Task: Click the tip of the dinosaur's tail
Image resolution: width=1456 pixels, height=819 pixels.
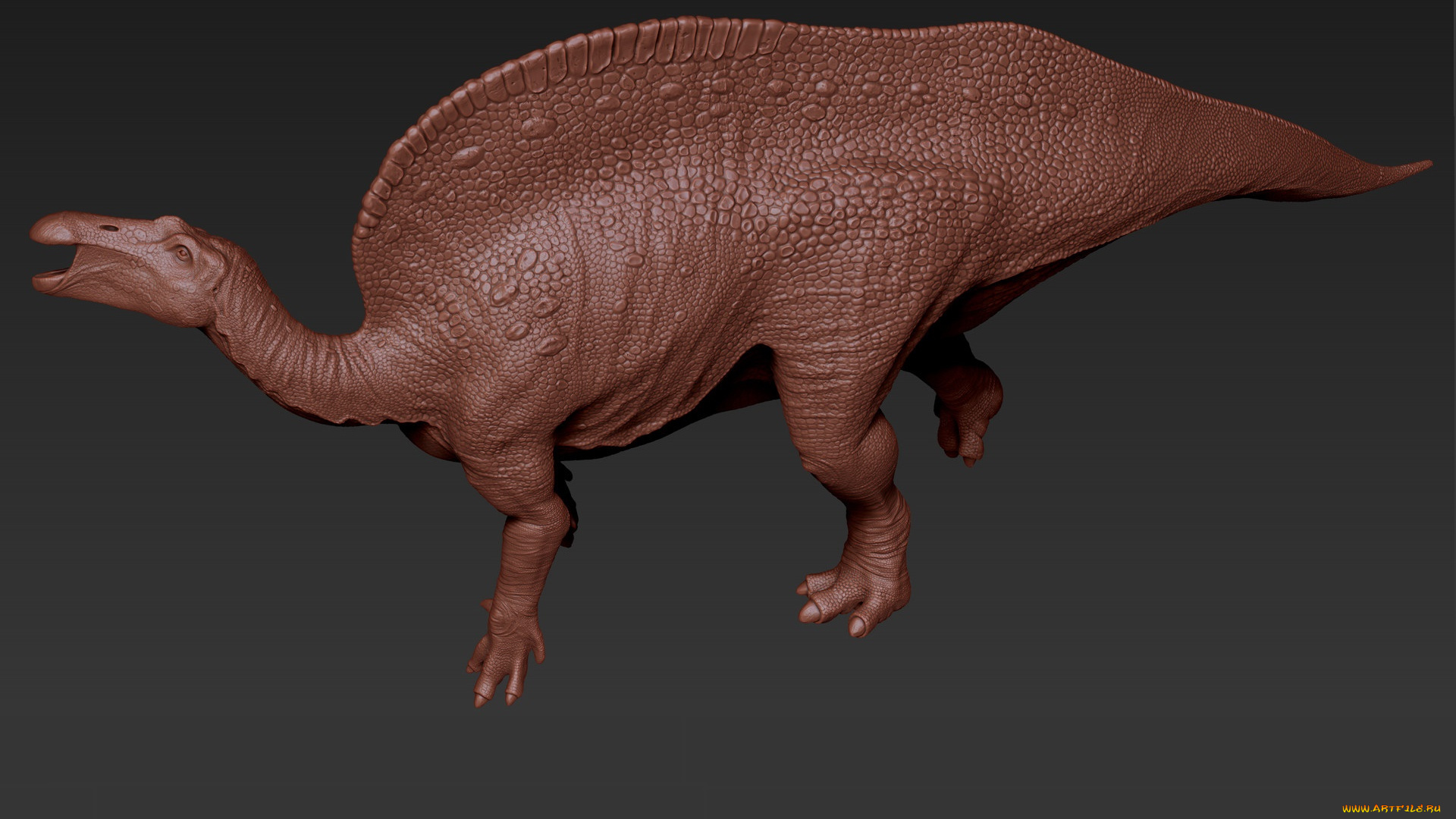Action: point(1426,164)
